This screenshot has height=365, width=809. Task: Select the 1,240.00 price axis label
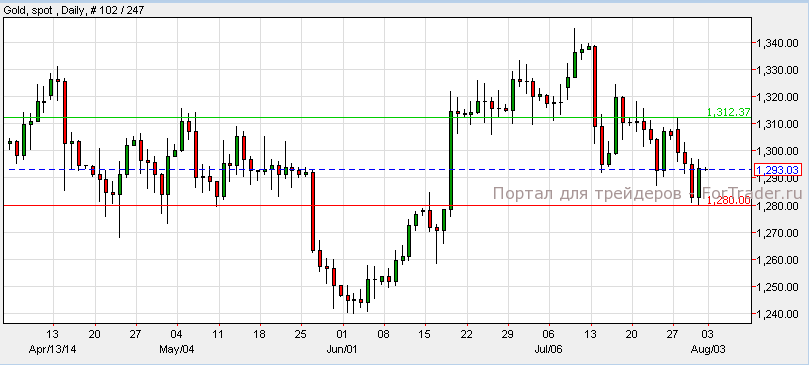[x=777, y=314]
